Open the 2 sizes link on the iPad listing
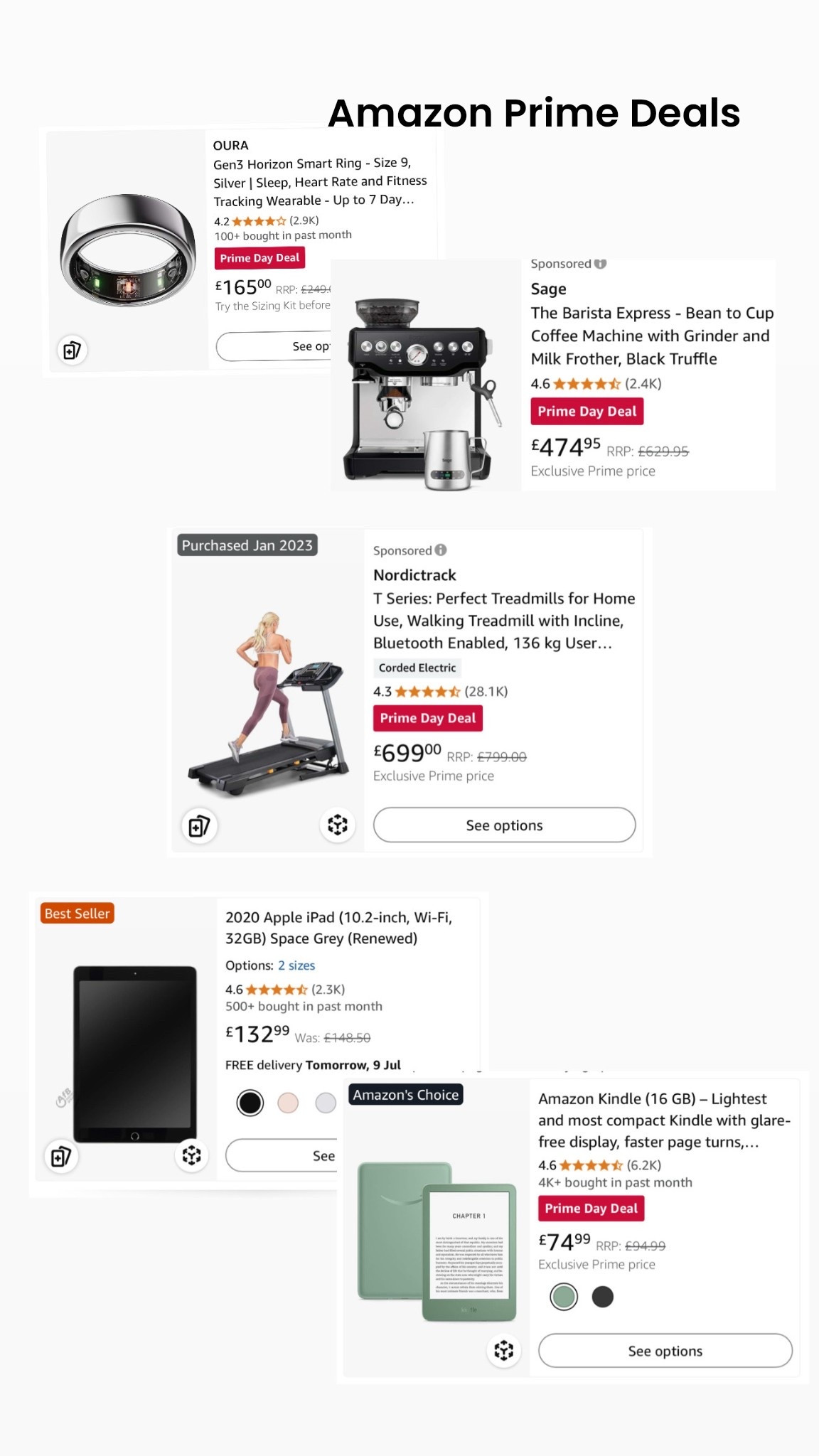The image size is (819, 1456). [x=296, y=965]
